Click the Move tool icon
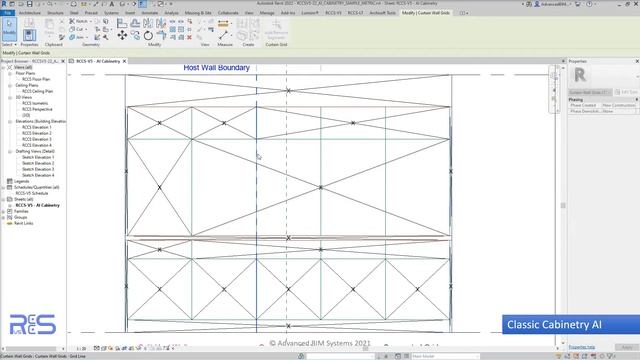This screenshot has width=640, height=360. pos(122,36)
